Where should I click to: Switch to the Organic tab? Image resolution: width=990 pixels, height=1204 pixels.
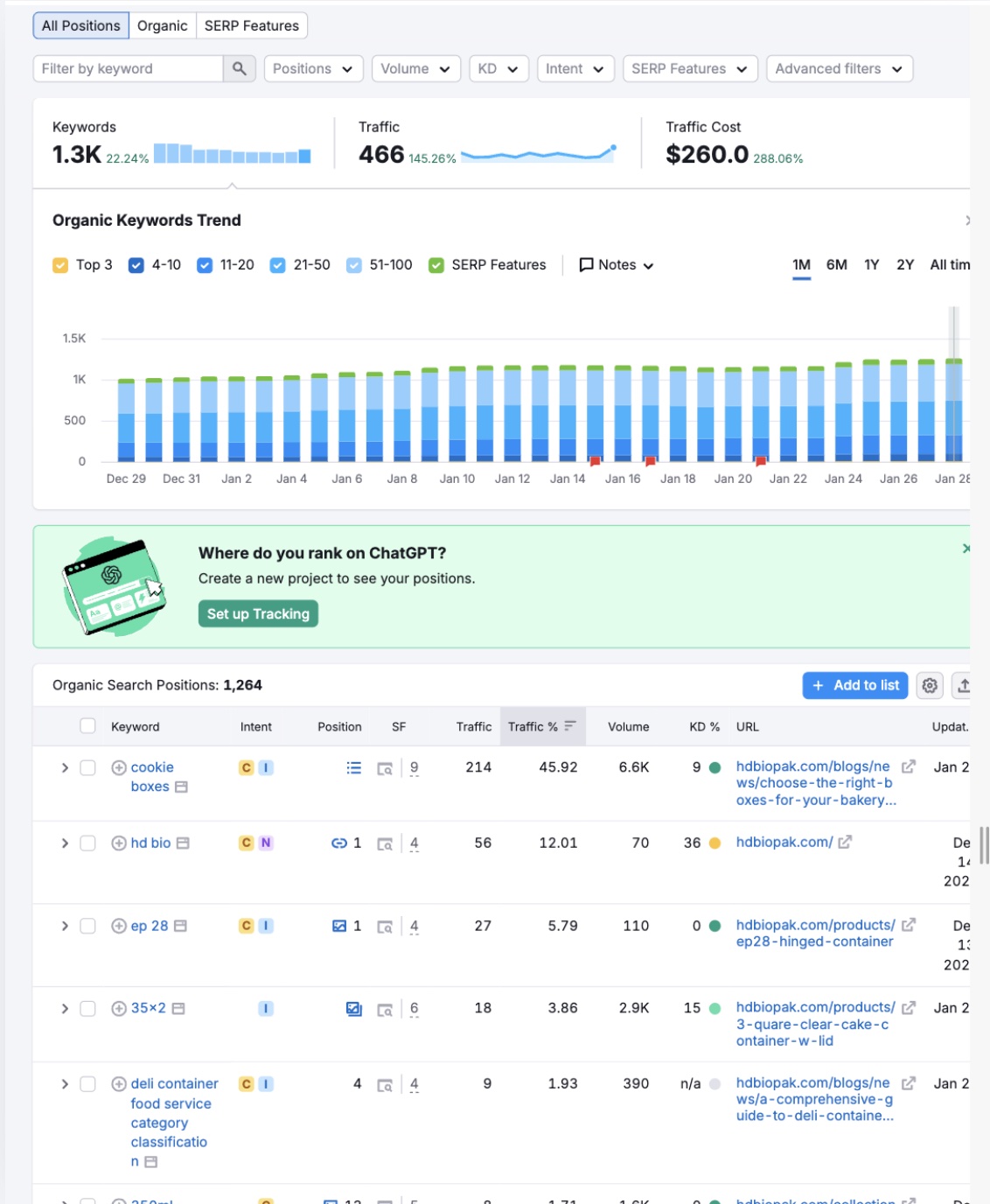click(x=162, y=25)
